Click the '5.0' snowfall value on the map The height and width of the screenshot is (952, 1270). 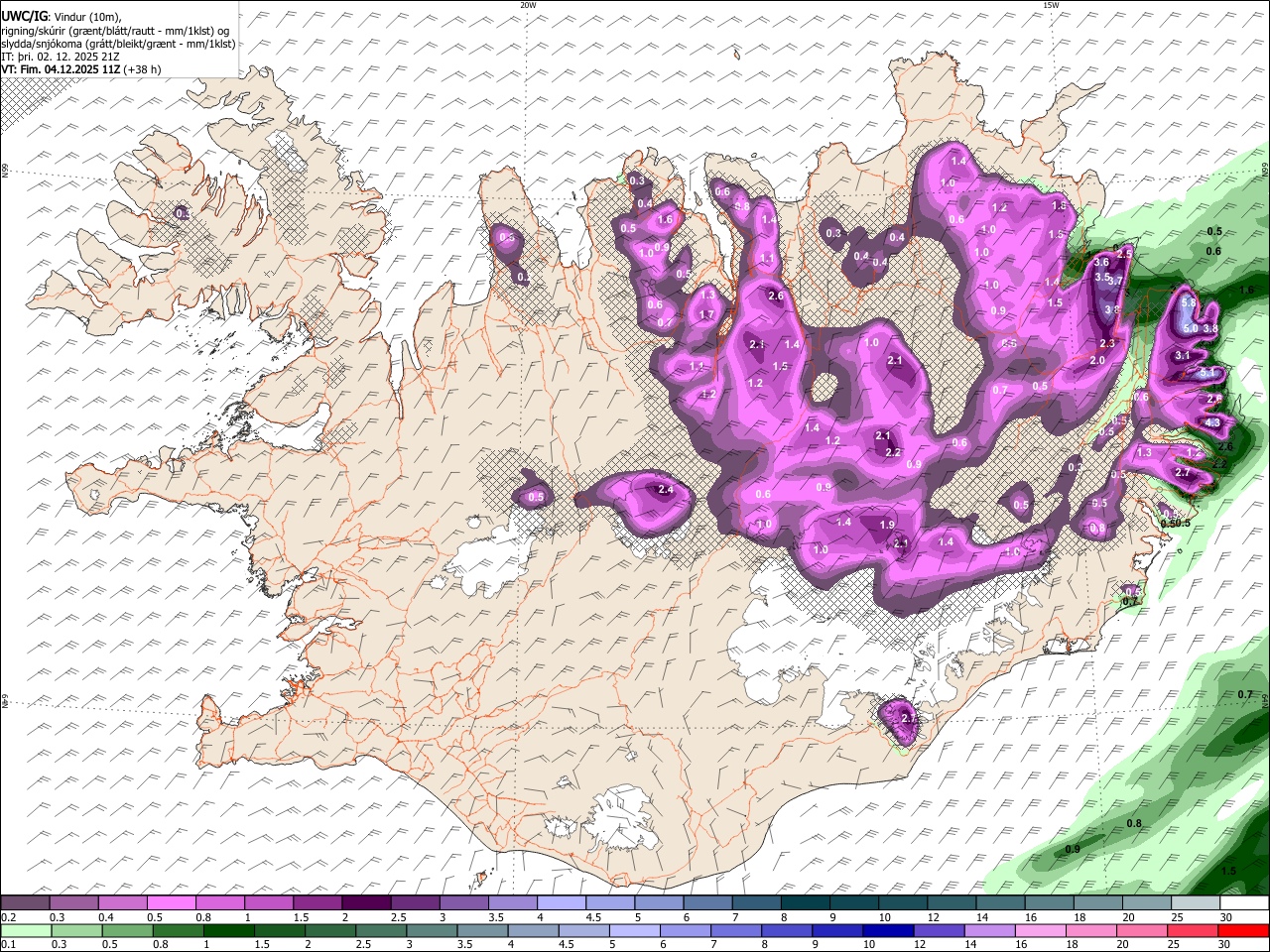(1191, 328)
